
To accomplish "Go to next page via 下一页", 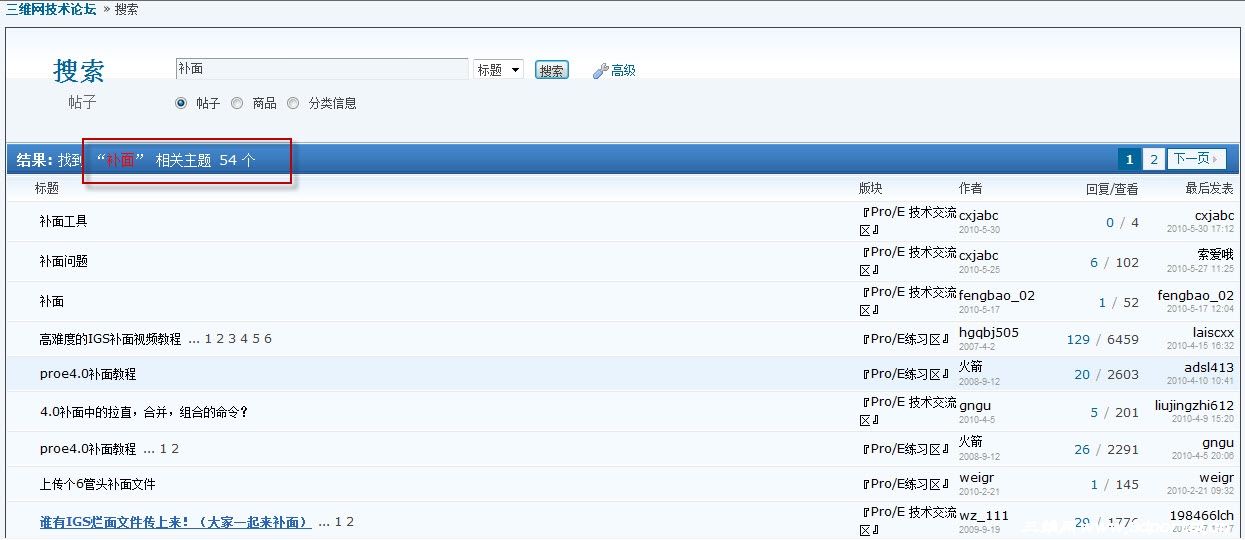I will point(1196,159).
